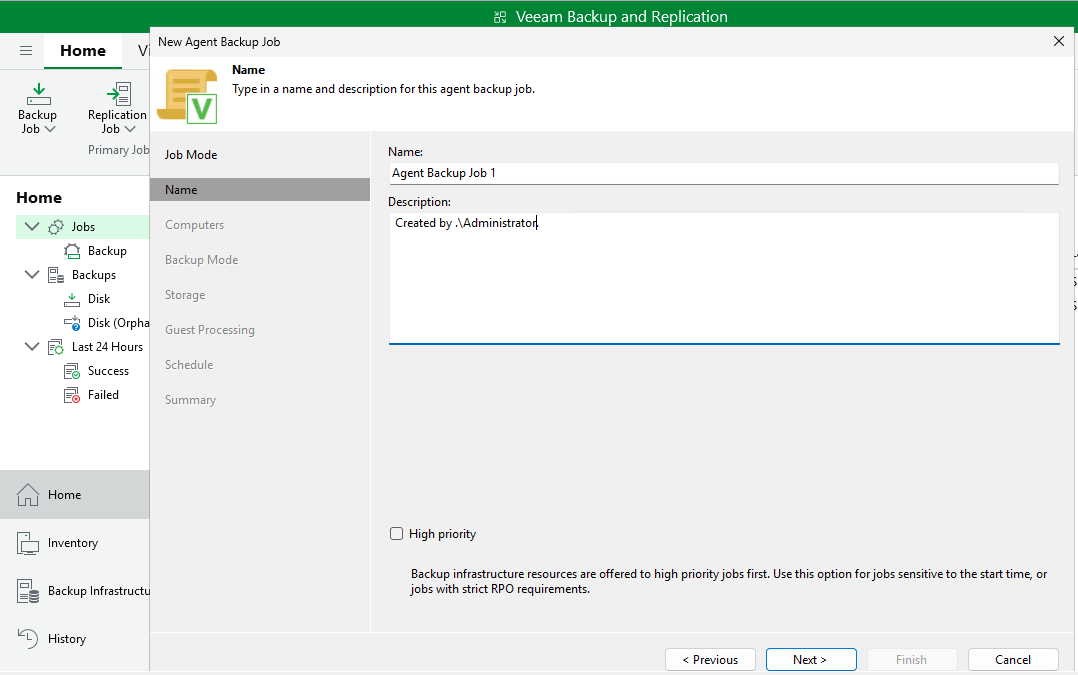Click the Home house icon

[28, 494]
